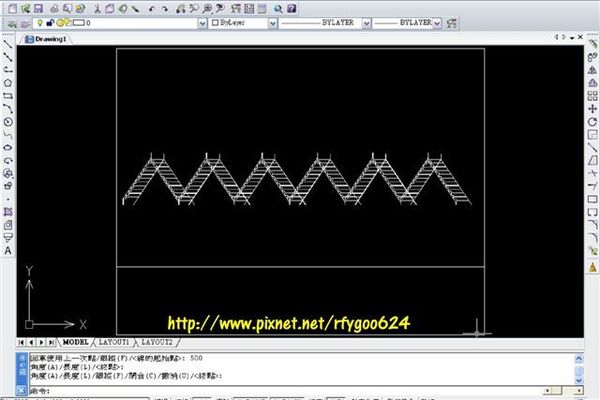Select the Rotate tool in right toolbar
Image resolution: width=600 pixels, height=400 pixels.
tap(592, 122)
